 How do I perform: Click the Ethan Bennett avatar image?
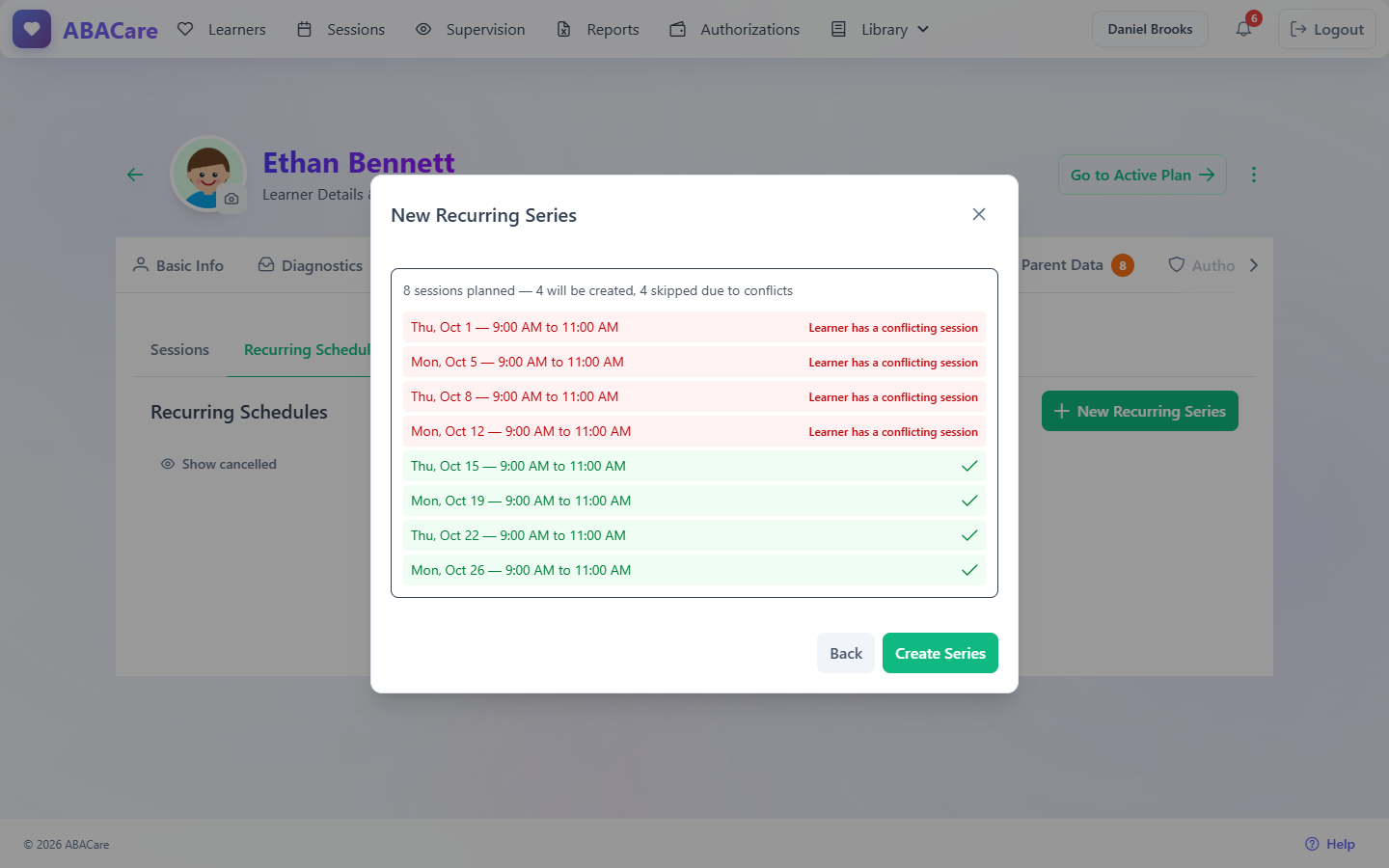(208, 174)
